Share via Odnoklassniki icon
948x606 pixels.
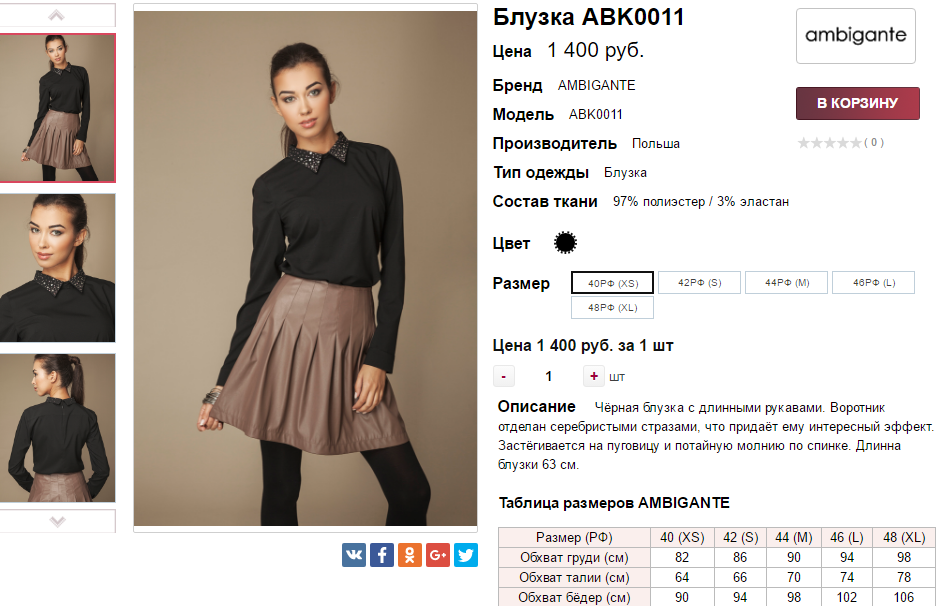tap(409, 555)
